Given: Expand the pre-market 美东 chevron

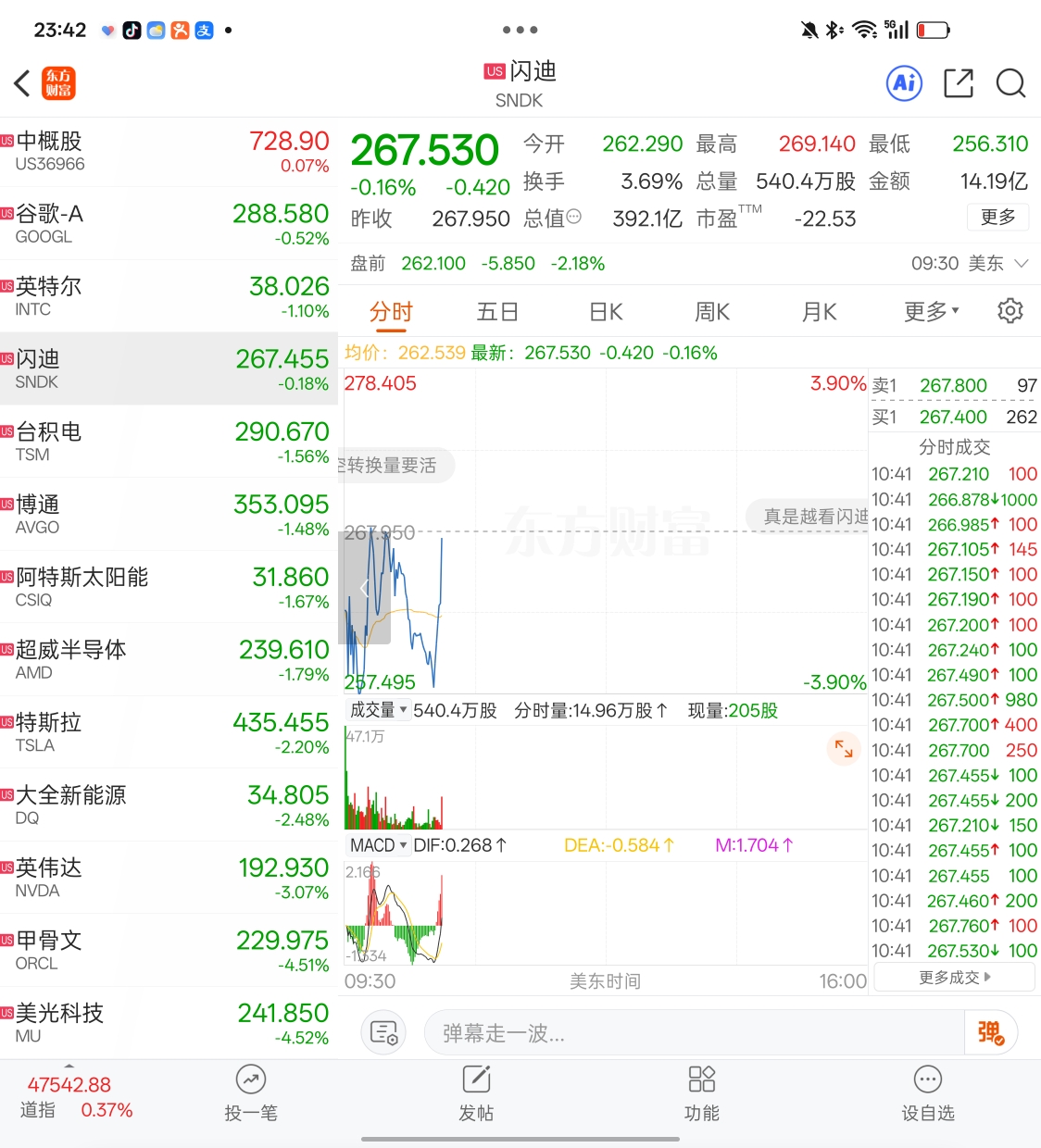Looking at the screenshot, I should (x=1022, y=263).
